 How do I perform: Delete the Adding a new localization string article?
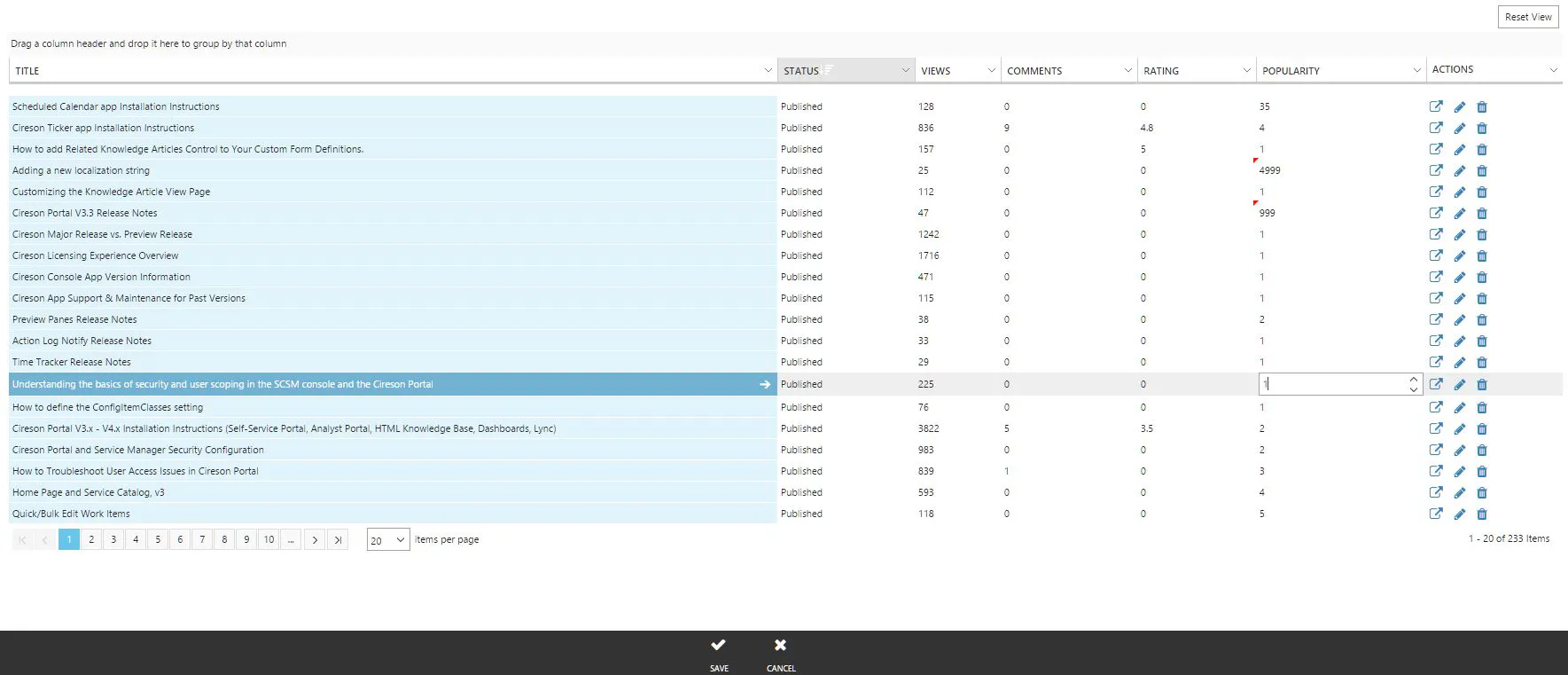pyautogui.click(x=1482, y=170)
